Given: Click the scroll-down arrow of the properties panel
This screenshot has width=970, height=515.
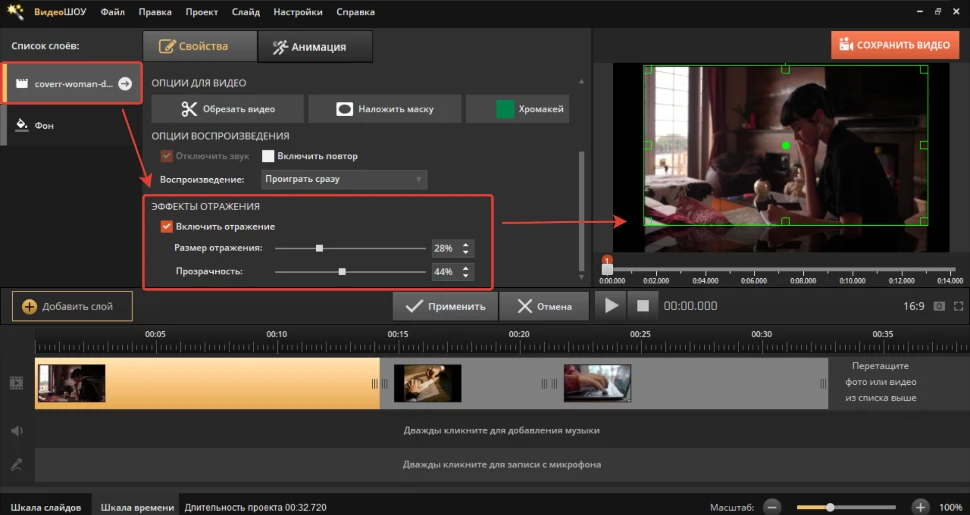Looking at the screenshot, I should point(581,277).
